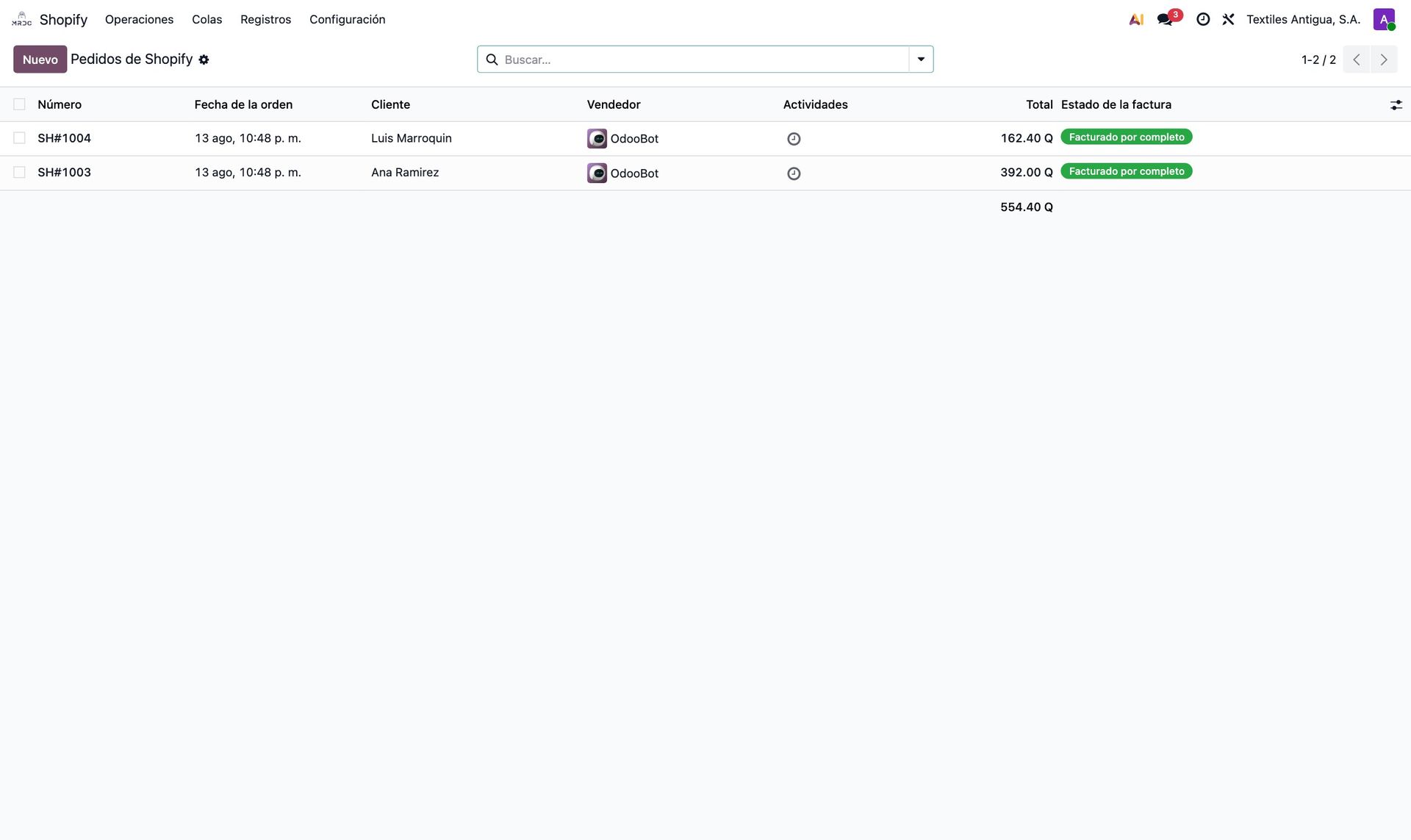Image resolution: width=1411 pixels, height=840 pixels.
Task: Open the Odoo home menu icon
Action: [22, 19]
